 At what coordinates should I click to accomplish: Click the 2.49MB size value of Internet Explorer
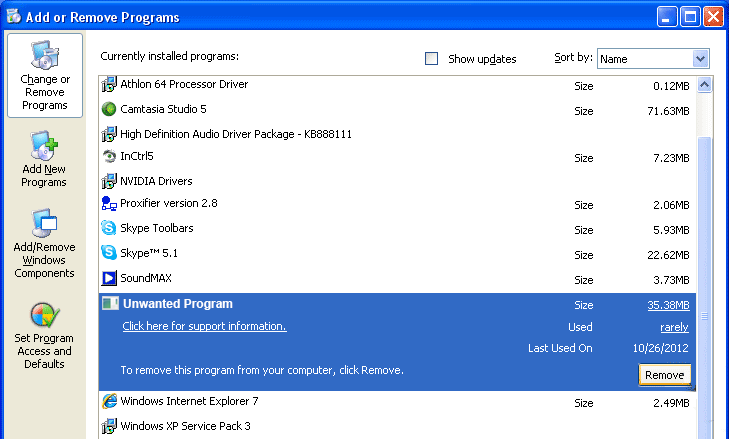pos(671,403)
